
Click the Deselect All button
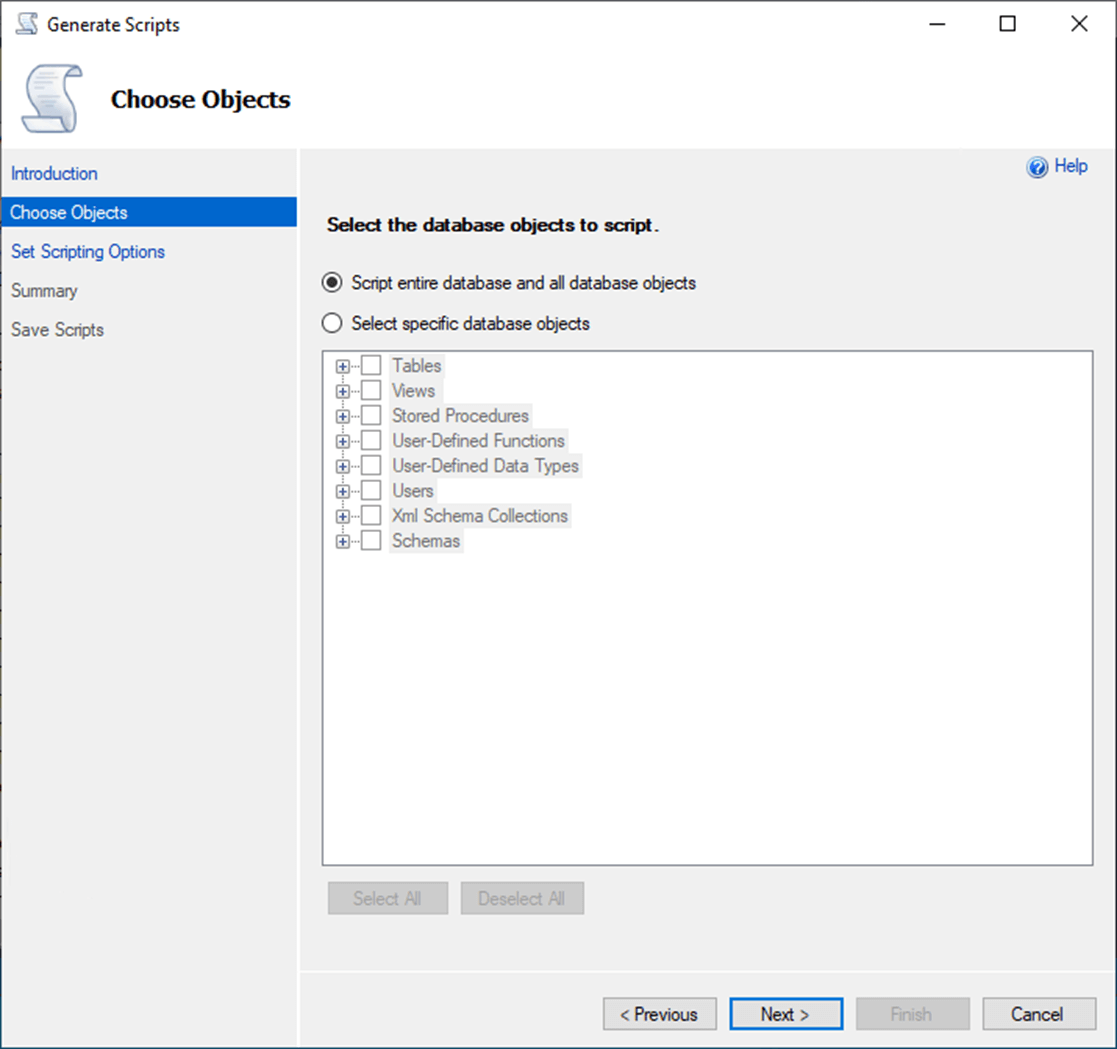pyautogui.click(x=522, y=898)
